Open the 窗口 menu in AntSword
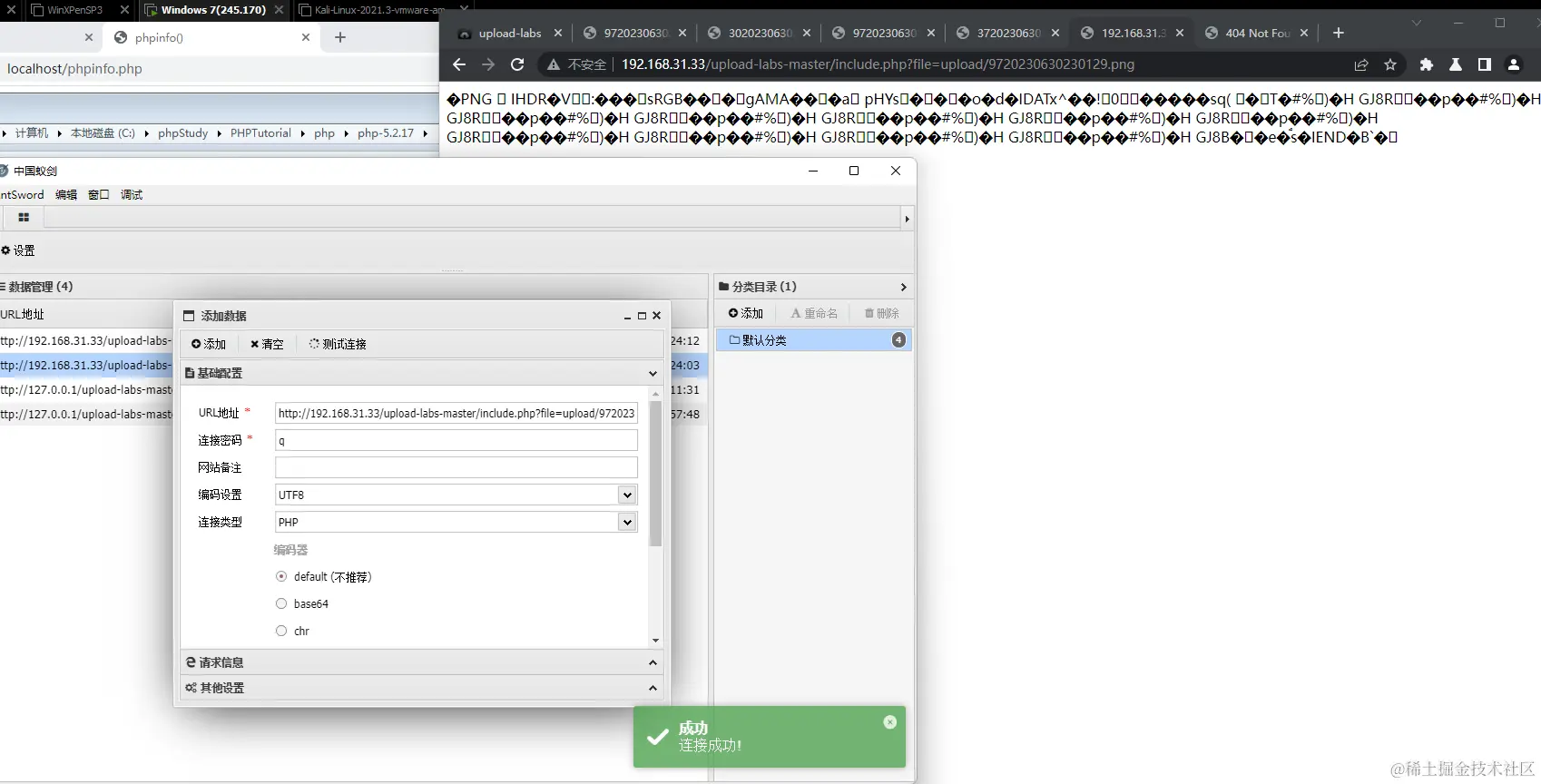 pyautogui.click(x=99, y=195)
